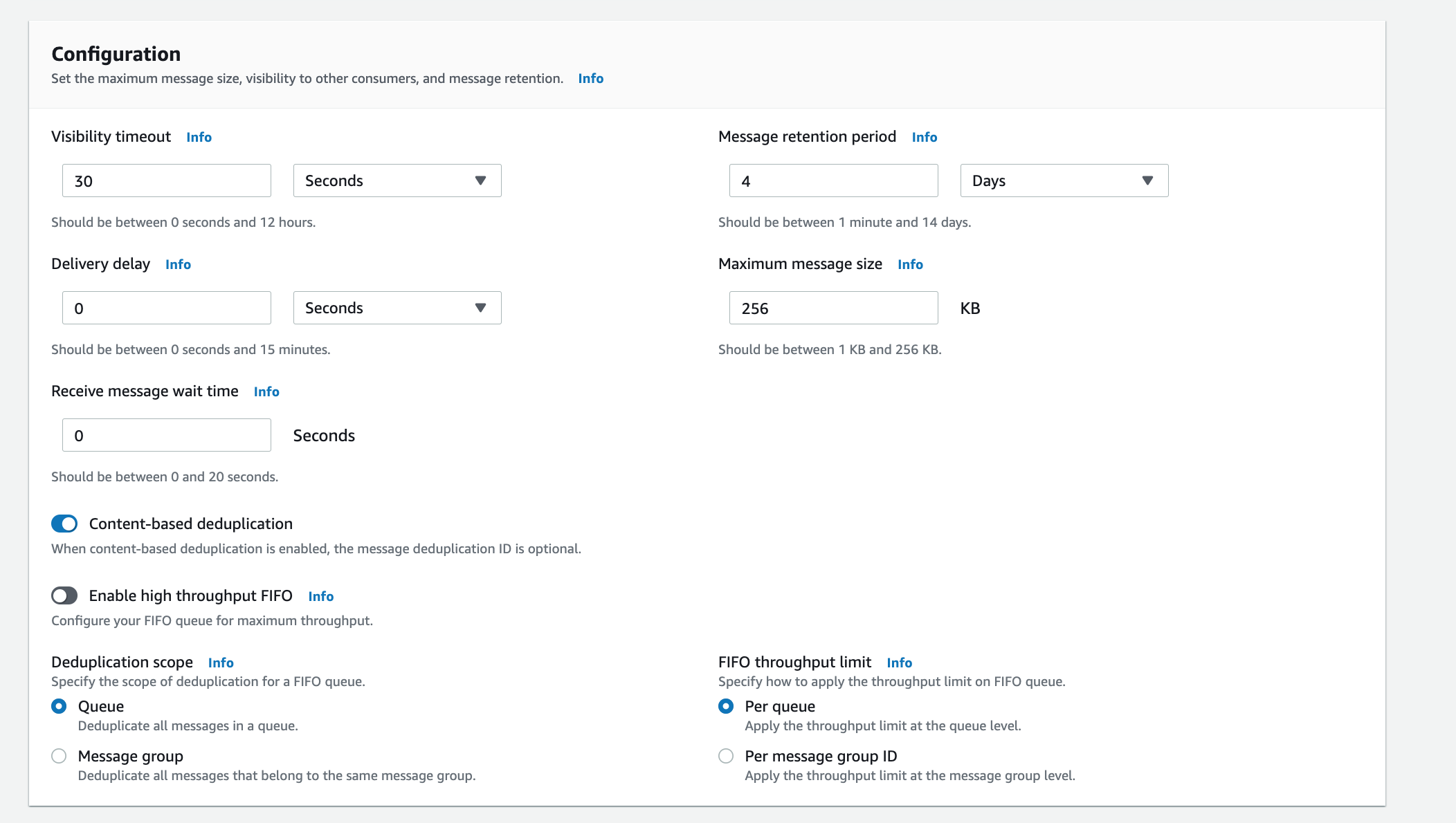Focus the Maximum message size field
Screen dimensions: 1456x823
pyautogui.click(x=833, y=308)
